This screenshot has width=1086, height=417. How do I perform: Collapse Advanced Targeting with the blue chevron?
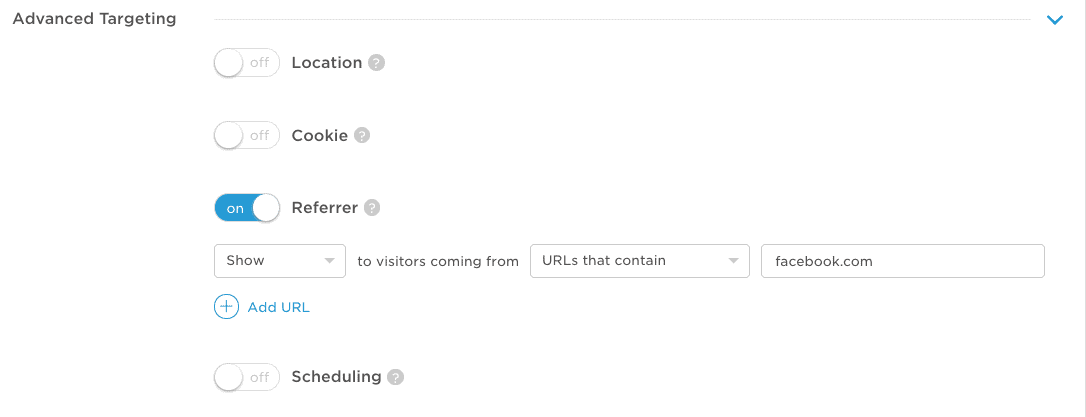1055,20
